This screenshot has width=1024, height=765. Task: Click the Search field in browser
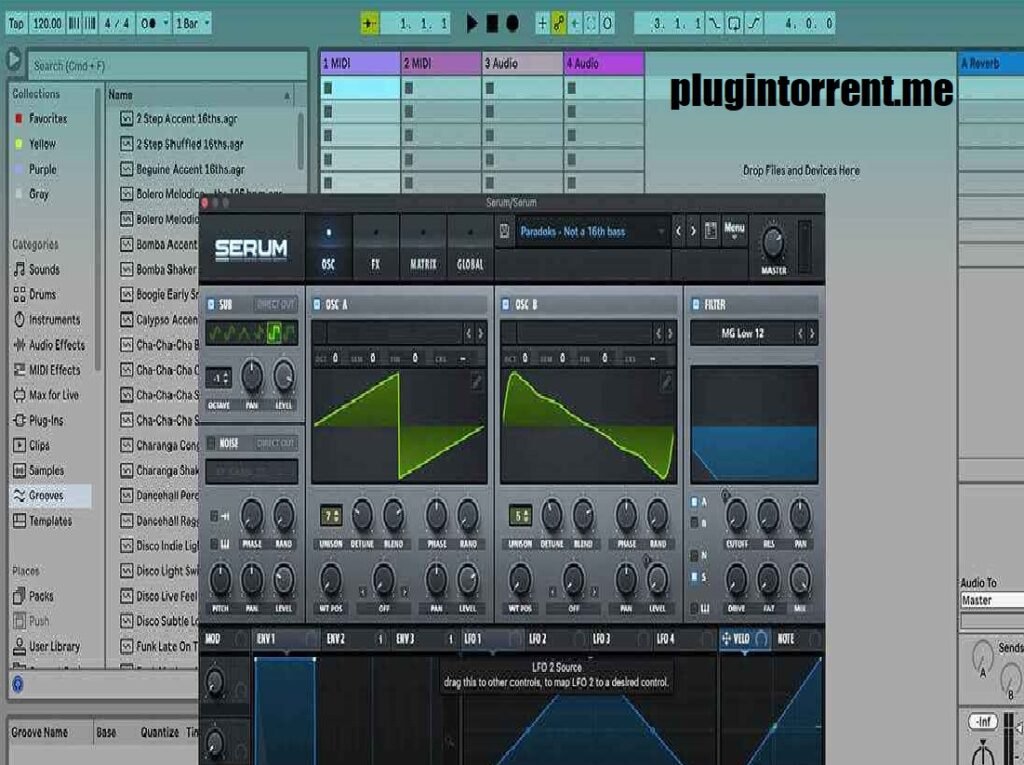(167, 66)
